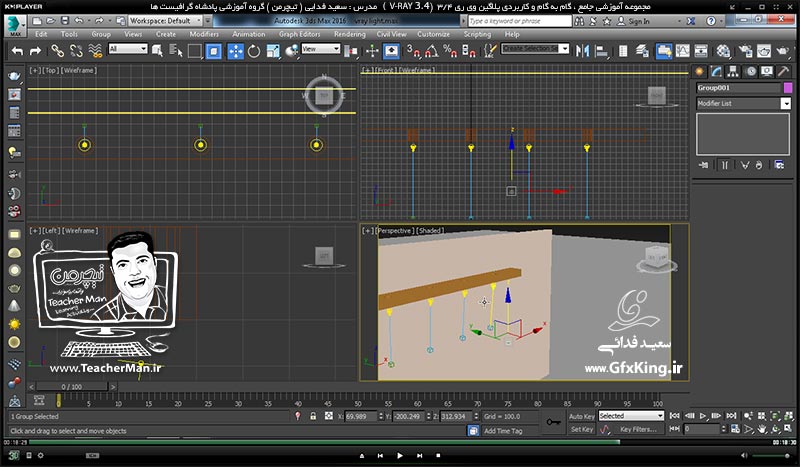Toggle the Selection Lock padlock
The height and width of the screenshot is (467, 800).
(x=313, y=416)
